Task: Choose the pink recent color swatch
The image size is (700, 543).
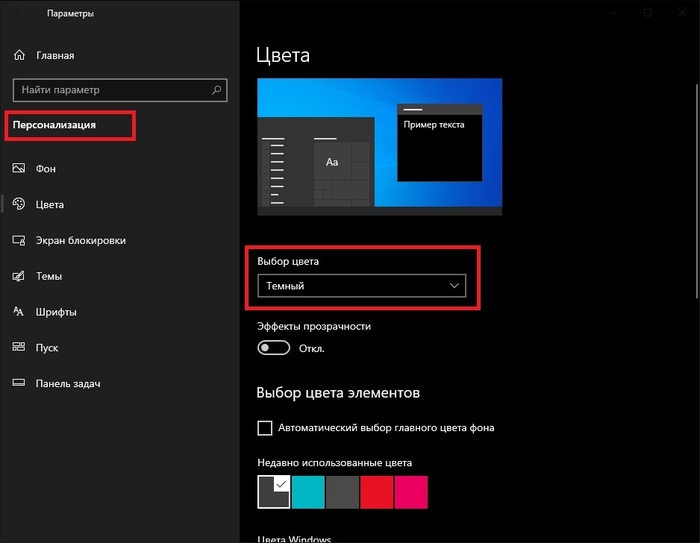Action: 411,492
